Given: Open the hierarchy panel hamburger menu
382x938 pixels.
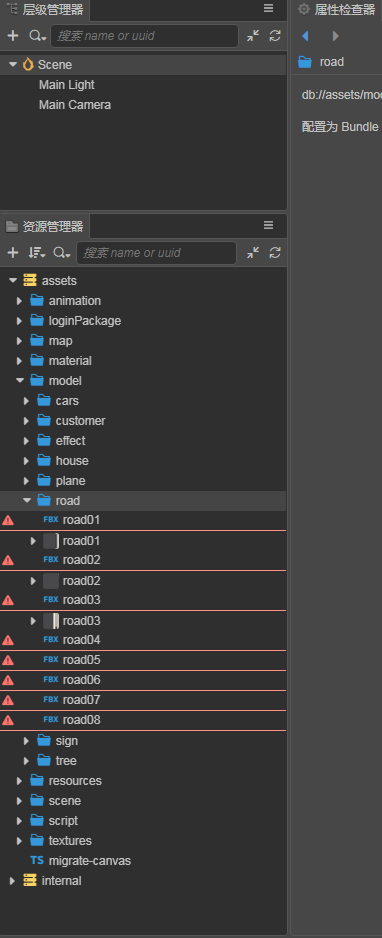Looking at the screenshot, I should tap(268, 8).
